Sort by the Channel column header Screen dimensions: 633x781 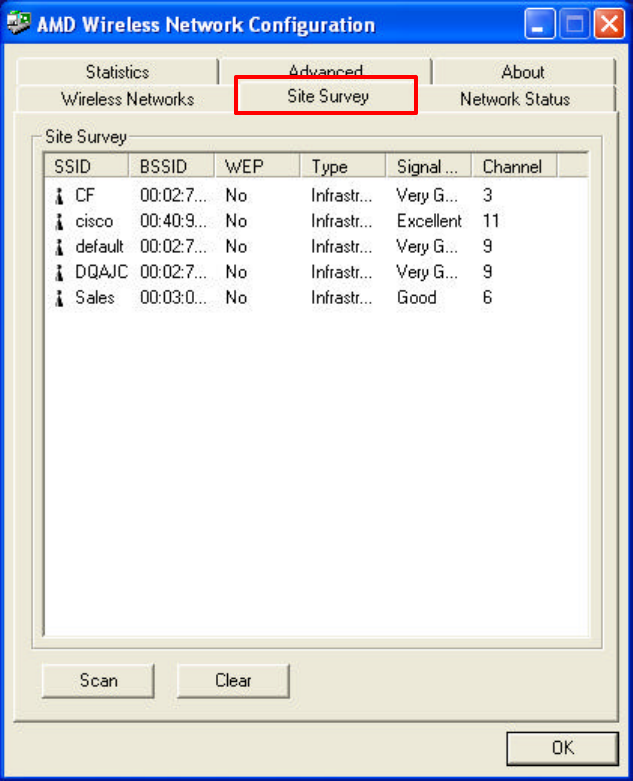click(x=514, y=166)
